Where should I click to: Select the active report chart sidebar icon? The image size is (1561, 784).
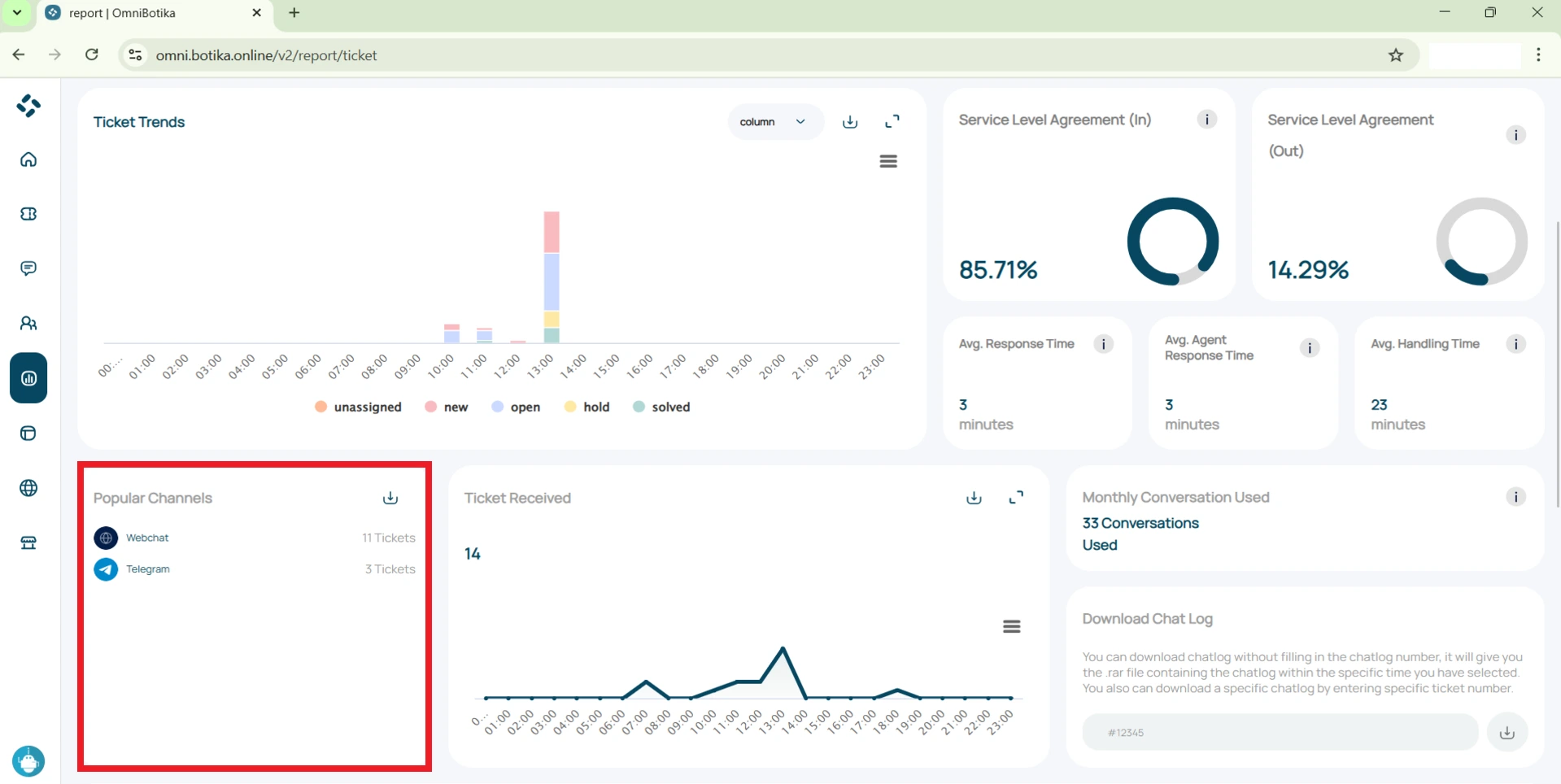(x=28, y=378)
